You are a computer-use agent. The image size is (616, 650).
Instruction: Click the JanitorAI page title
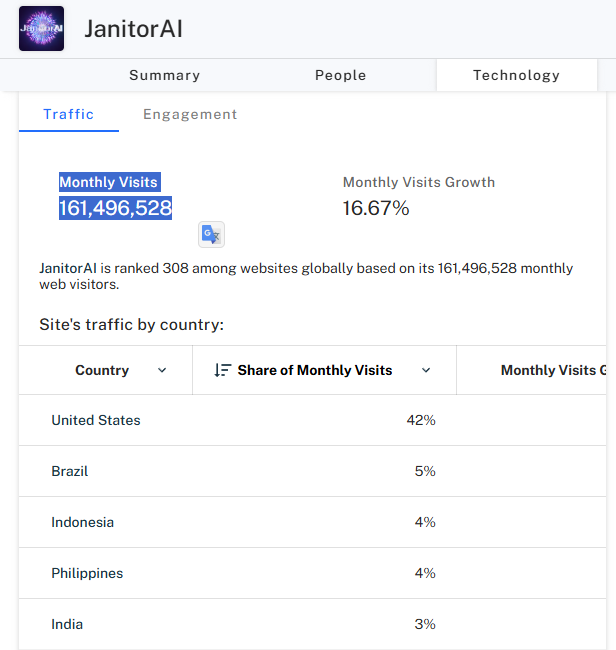coord(133,29)
